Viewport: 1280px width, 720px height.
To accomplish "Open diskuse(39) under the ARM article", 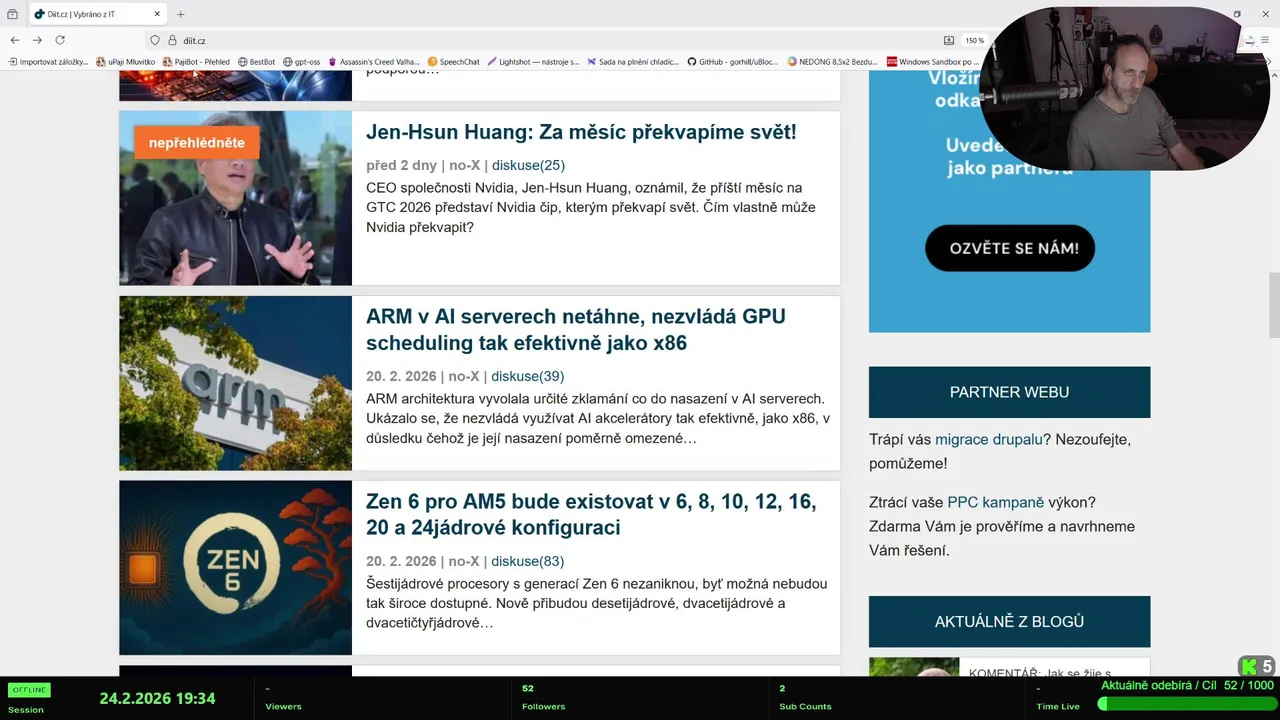I will (527, 377).
